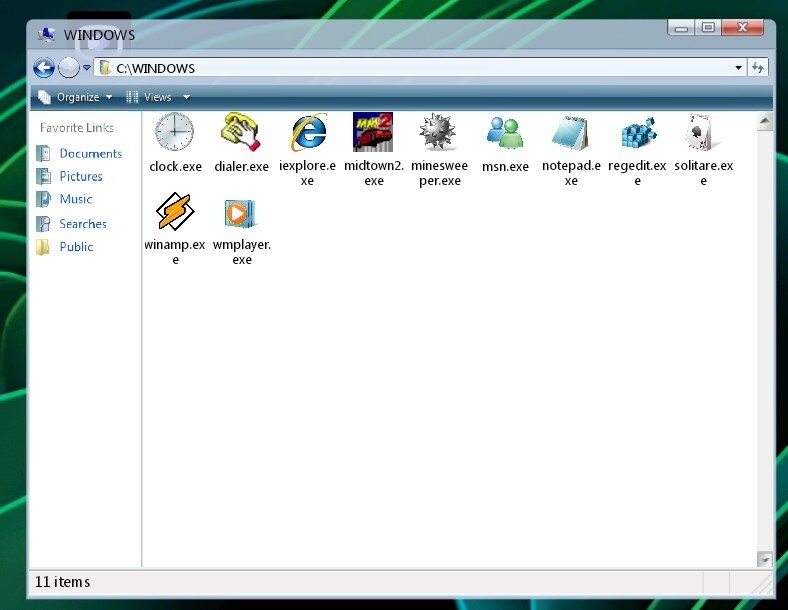Open the Music link
The width and height of the screenshot is (788, 610).
76,199
